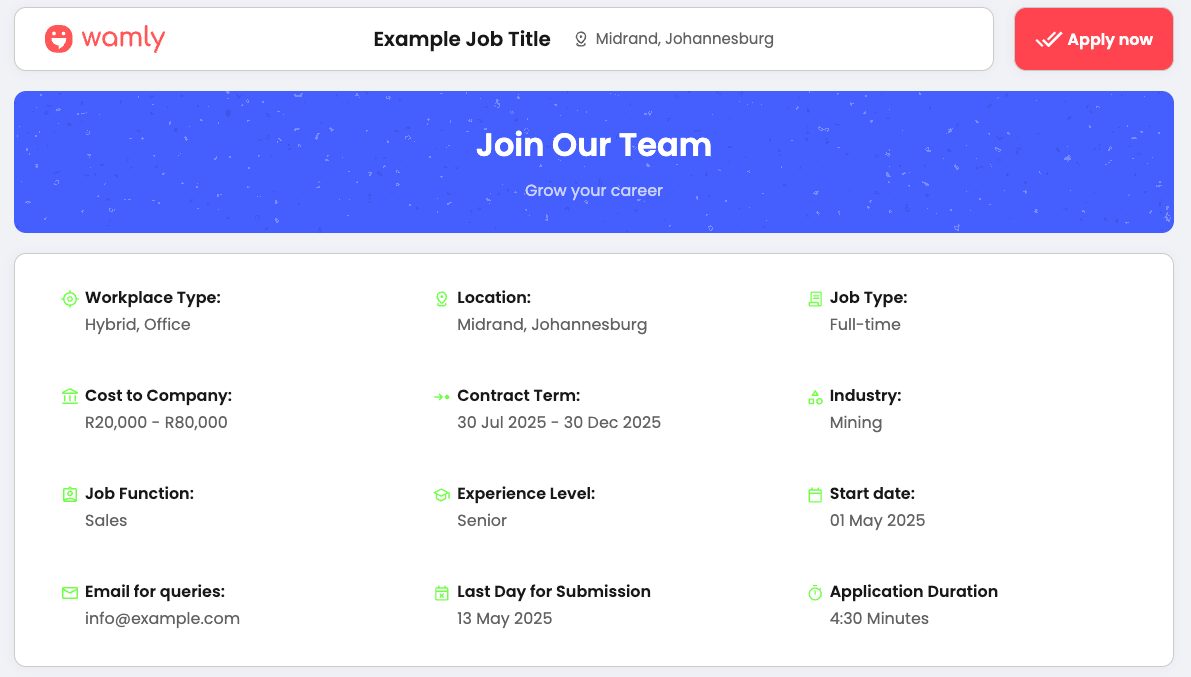Click the wamly brand name text
1191x677 pixels.
[123, 39]
